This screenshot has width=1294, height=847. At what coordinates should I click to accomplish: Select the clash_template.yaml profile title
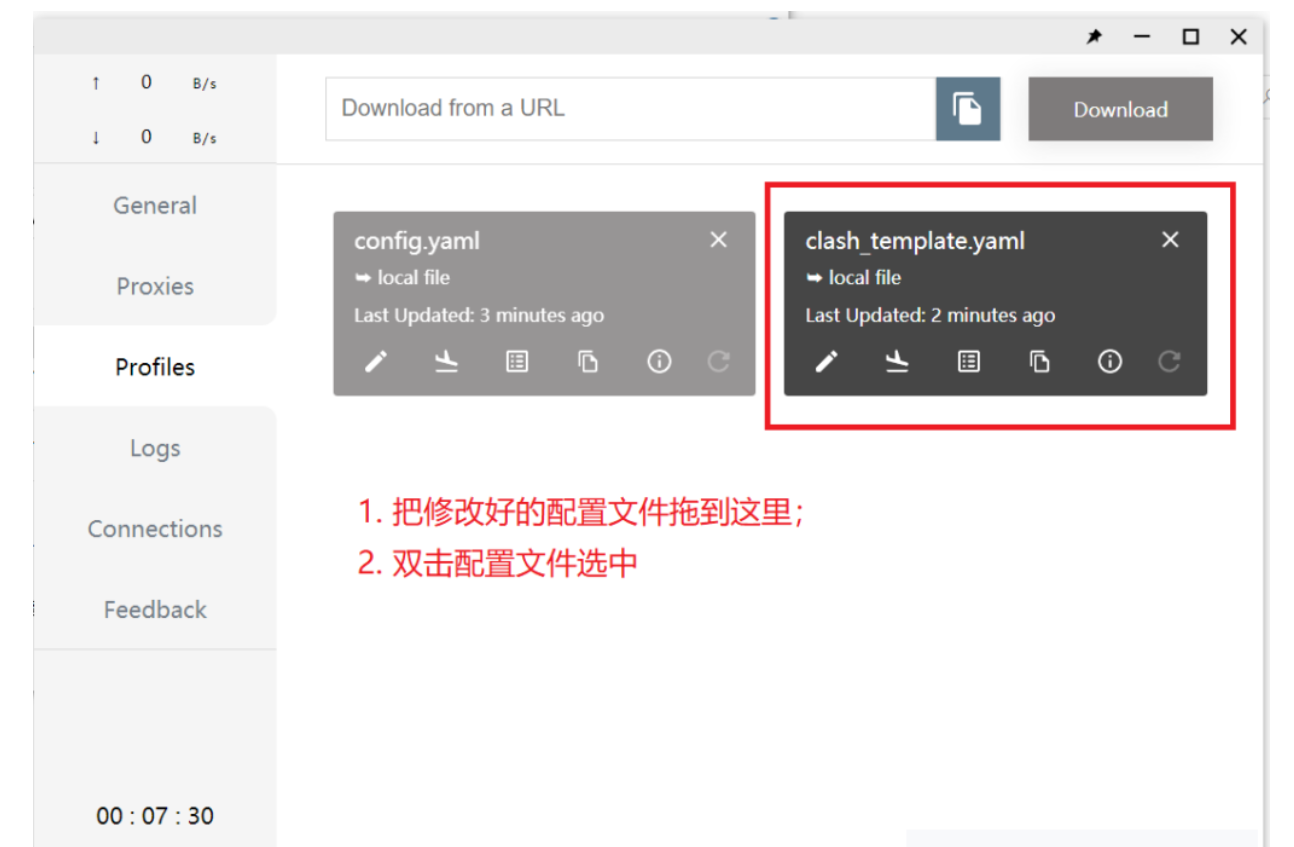pyautogui.click(x=915, y=241)
